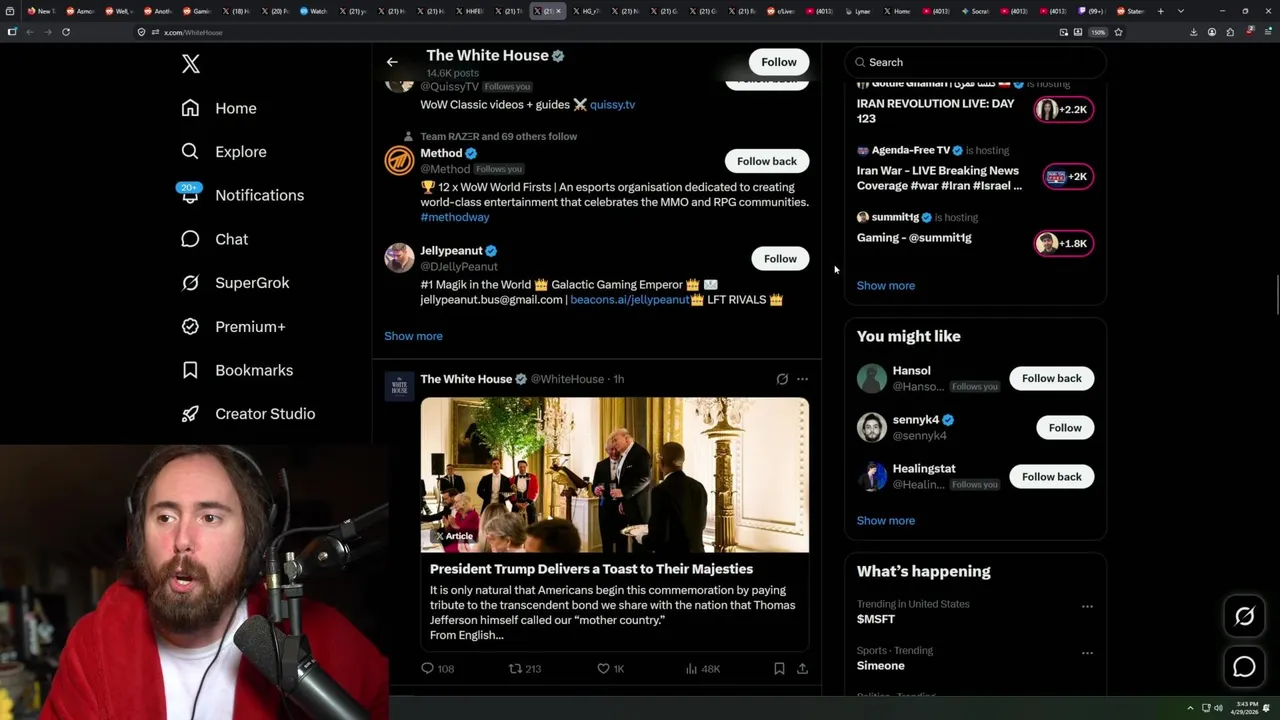This screenshot has width=1280, height=720.
Task: Repost the White House post
Action: pyautogui.click(x=525, y=669)
